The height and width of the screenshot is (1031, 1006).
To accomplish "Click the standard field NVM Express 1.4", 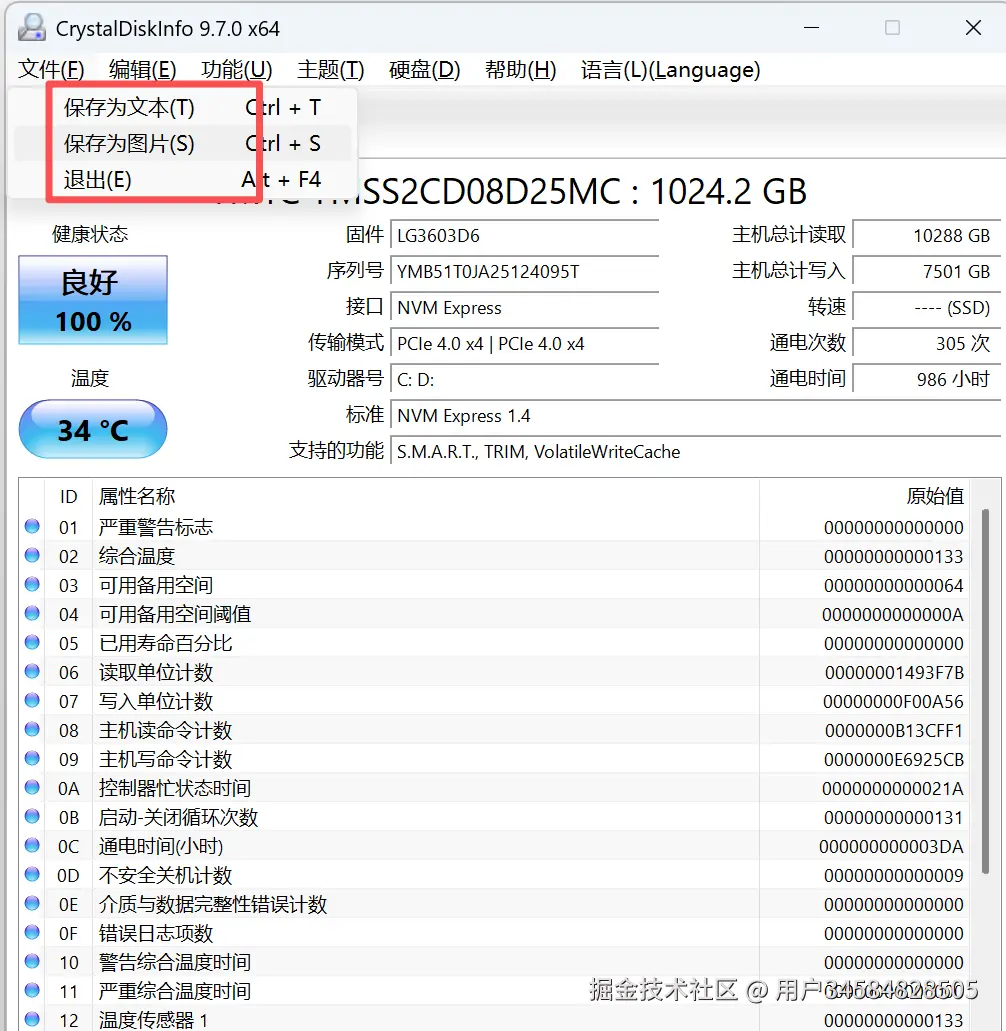I will click(696, 416).
